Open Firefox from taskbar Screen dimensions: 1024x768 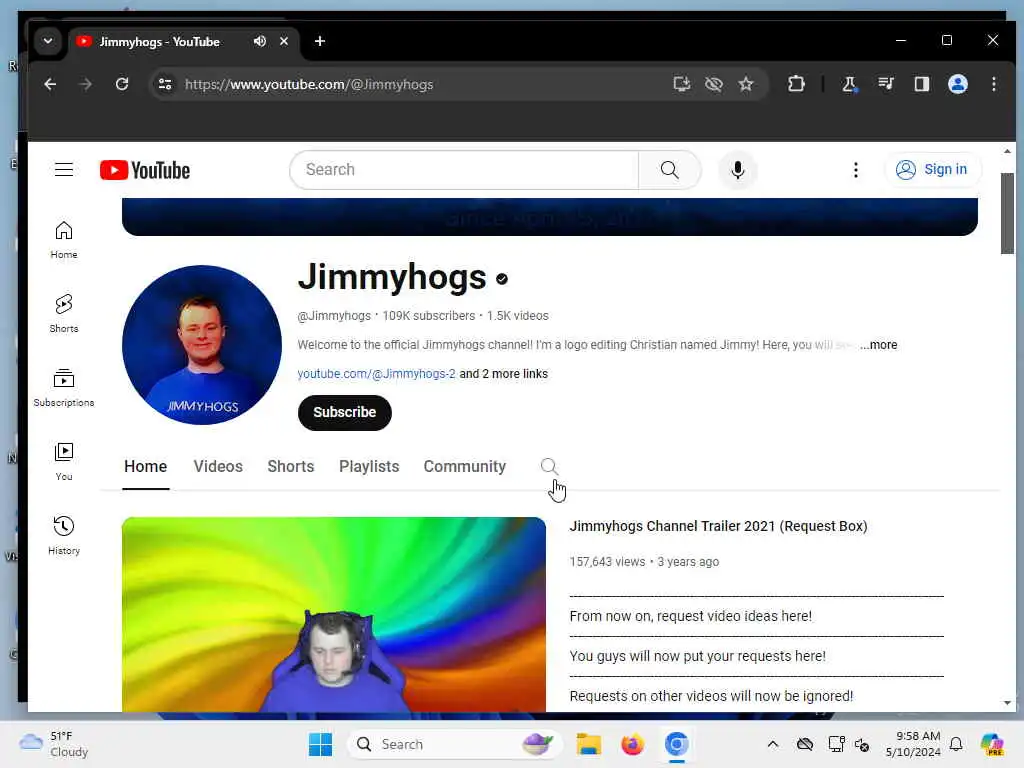(x=632, y=744)
